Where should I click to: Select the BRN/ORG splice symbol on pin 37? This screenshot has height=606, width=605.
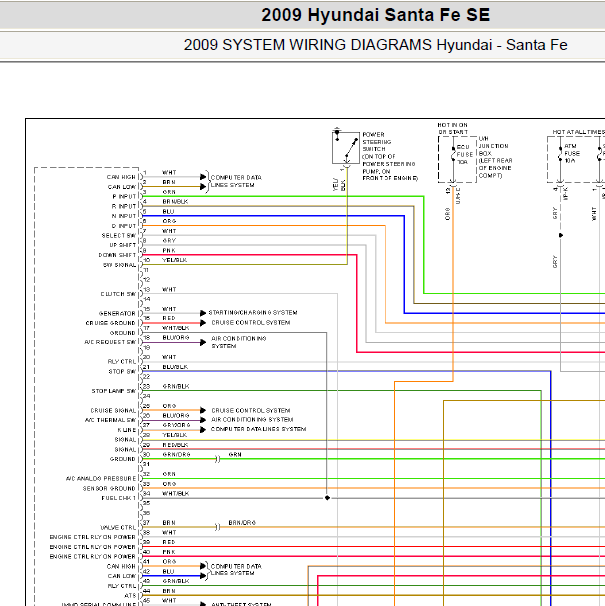click(x=217, y=527)
